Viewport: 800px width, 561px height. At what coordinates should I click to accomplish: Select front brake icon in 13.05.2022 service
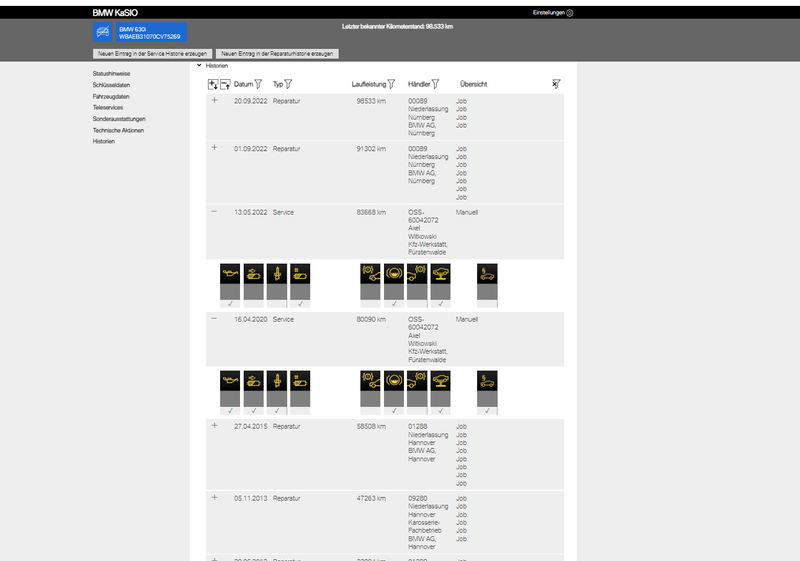tap(370, 274)
